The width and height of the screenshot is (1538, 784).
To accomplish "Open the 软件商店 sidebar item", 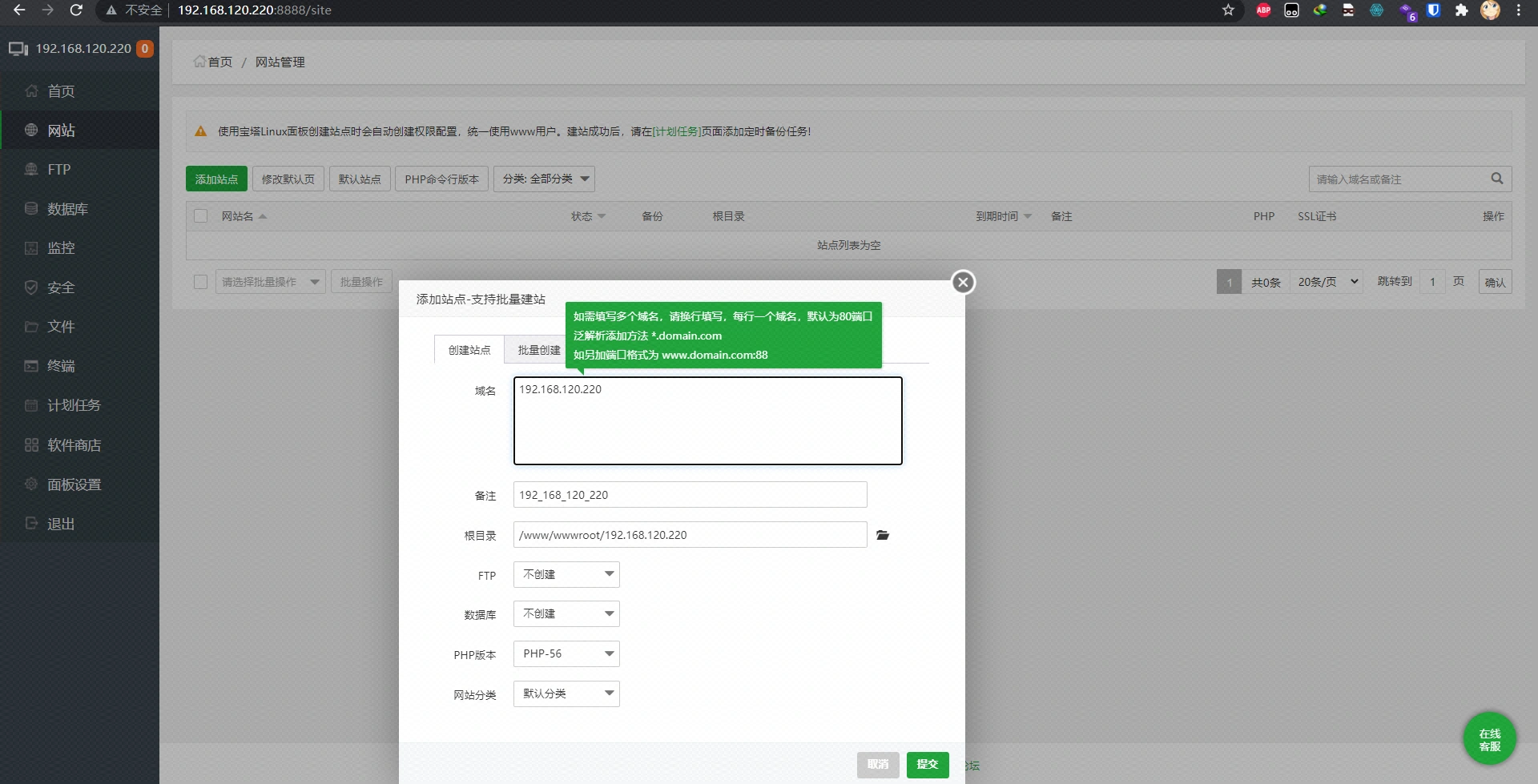I will [80, 444].
